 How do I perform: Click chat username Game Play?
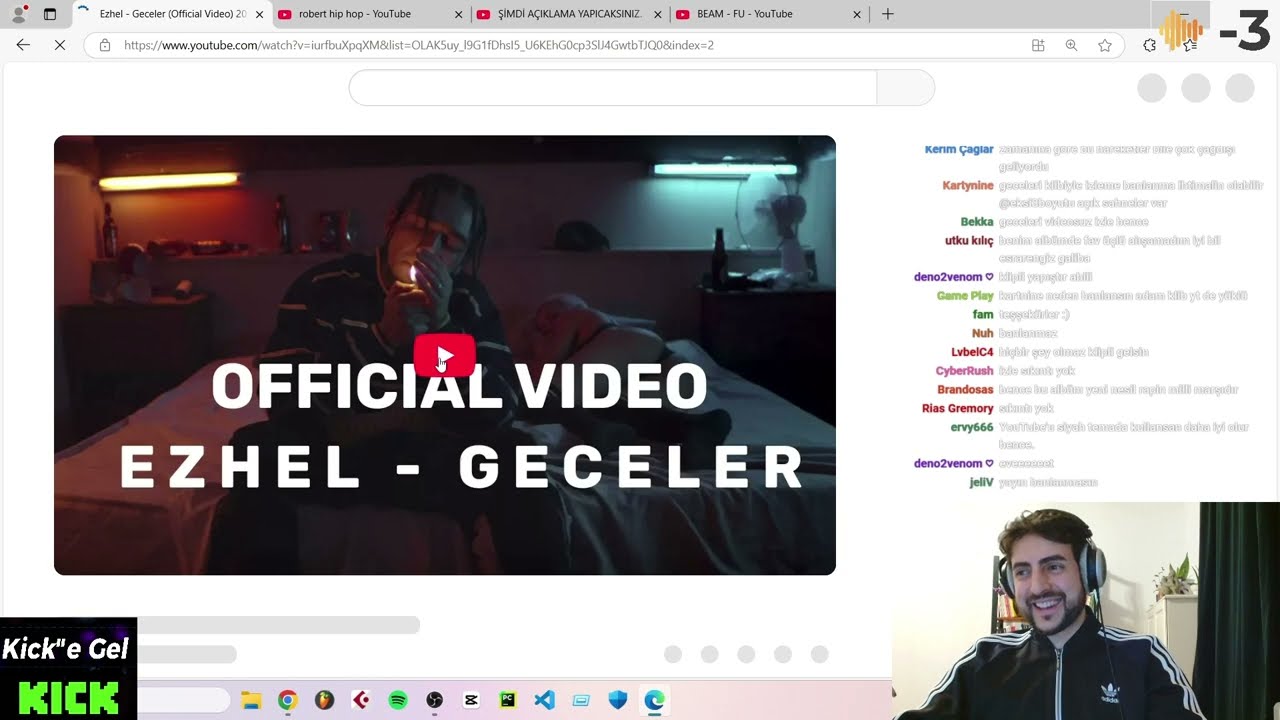point(965,296)
